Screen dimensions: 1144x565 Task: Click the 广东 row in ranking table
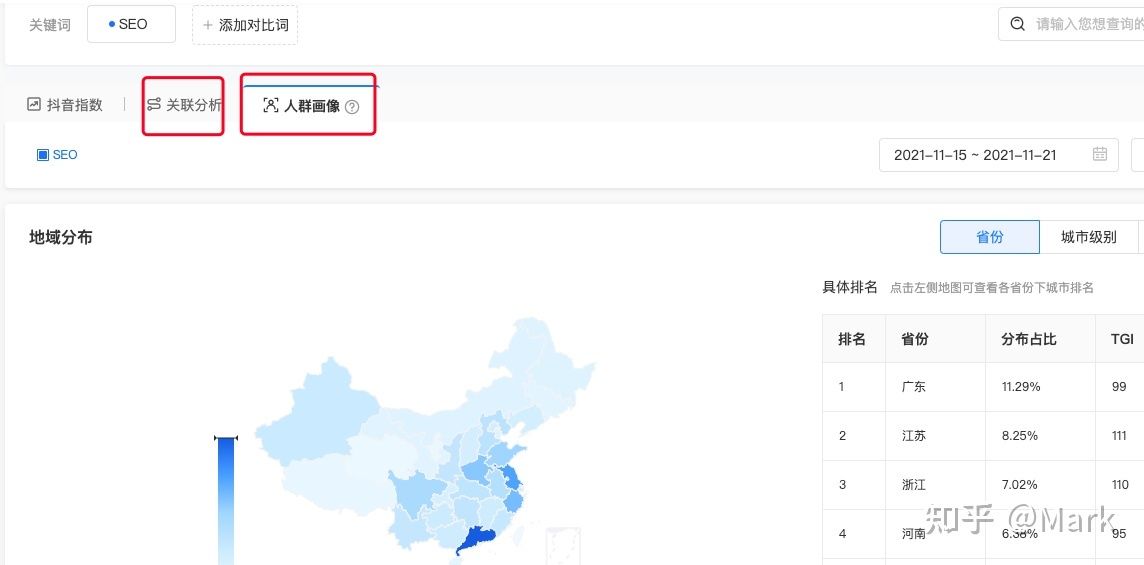coord(983,387)
